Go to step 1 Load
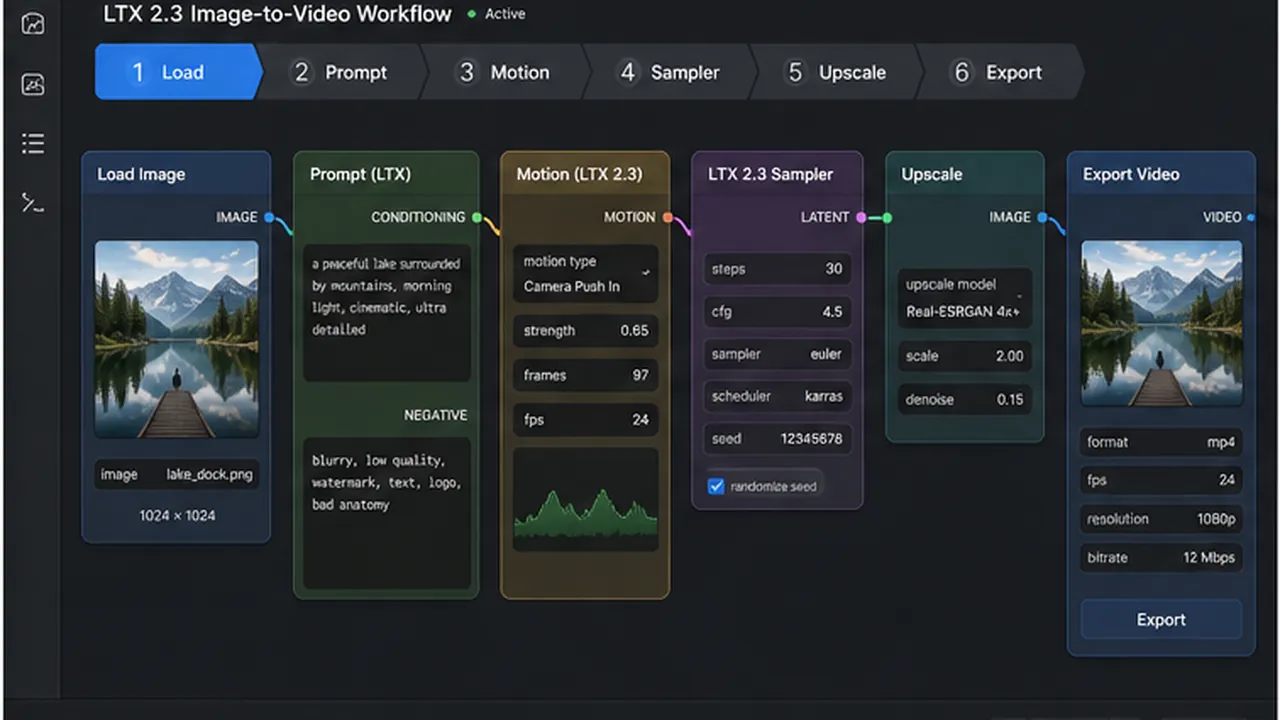 click(x=178, y=72)
